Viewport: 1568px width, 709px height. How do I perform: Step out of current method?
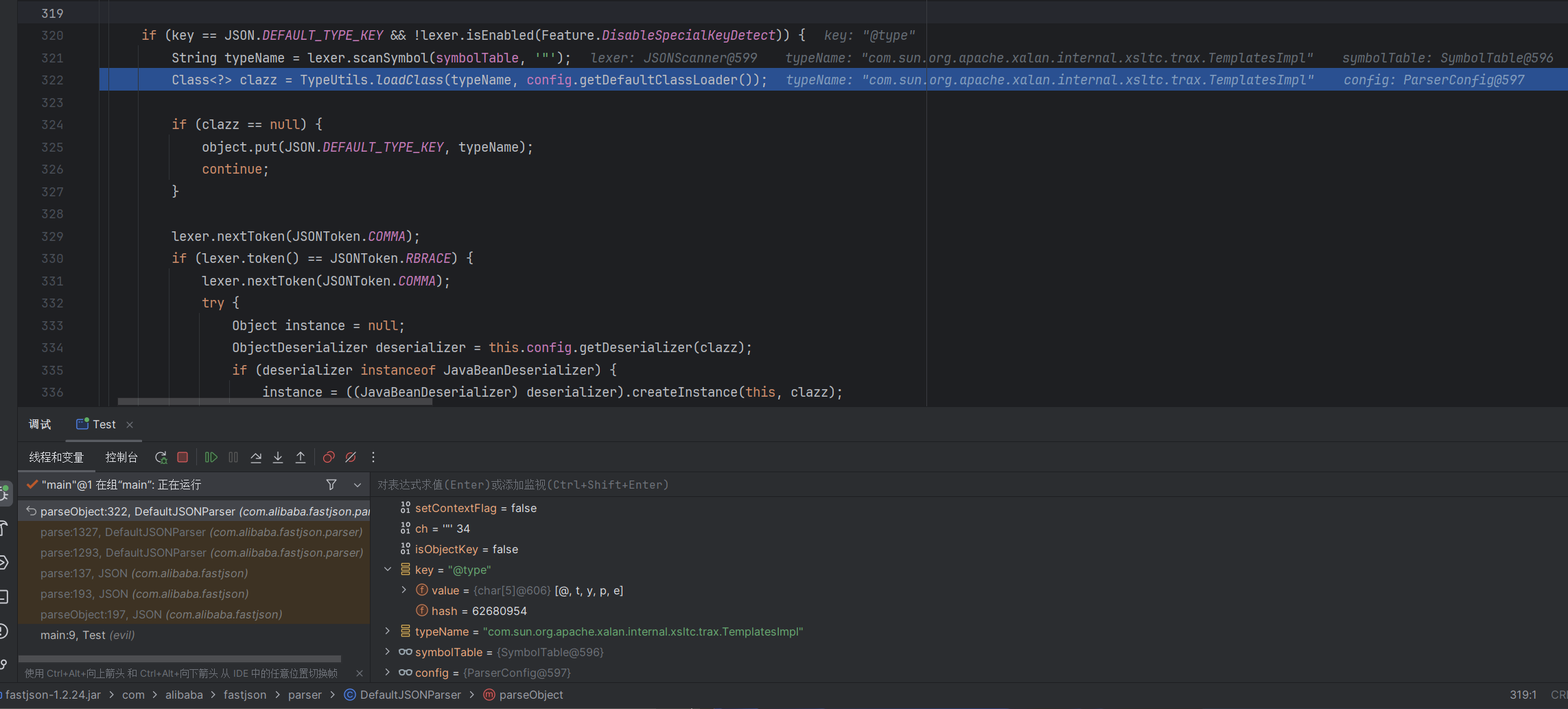coord(301,457)
